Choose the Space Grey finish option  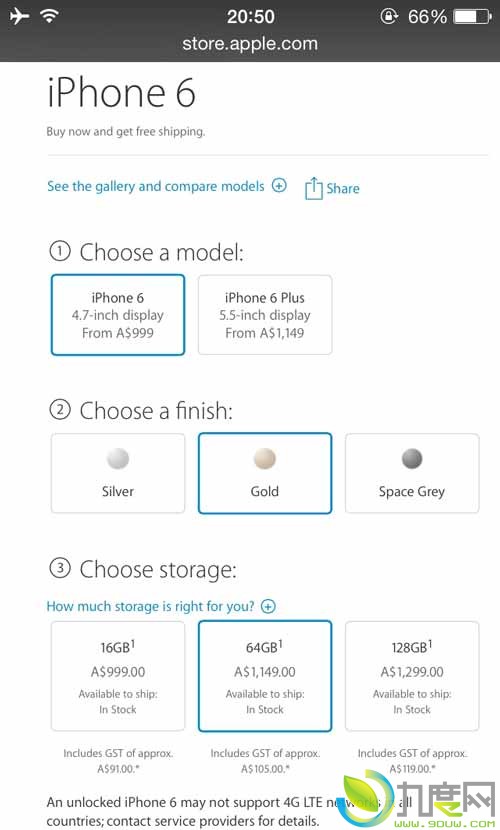pyautogui.click(x=412, y=473)
